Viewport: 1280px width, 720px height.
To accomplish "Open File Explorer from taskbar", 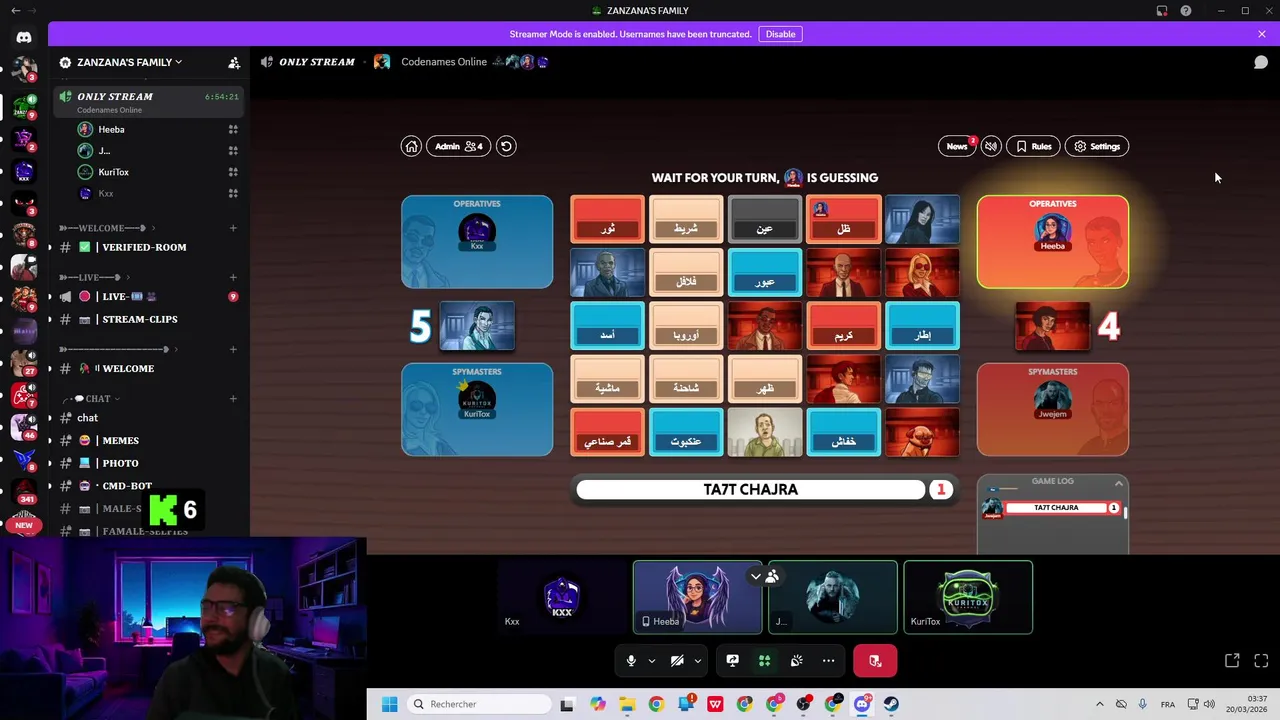I will click(x=626, y=704).
